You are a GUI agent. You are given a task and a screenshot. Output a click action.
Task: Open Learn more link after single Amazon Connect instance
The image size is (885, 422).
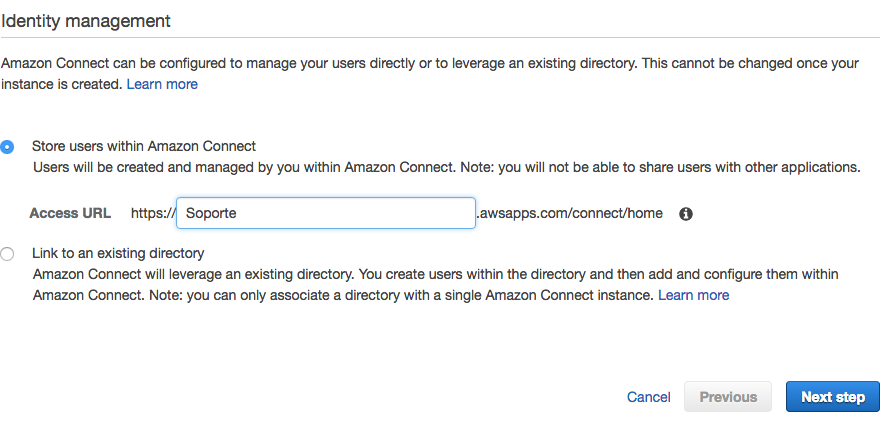coord(693,295)
